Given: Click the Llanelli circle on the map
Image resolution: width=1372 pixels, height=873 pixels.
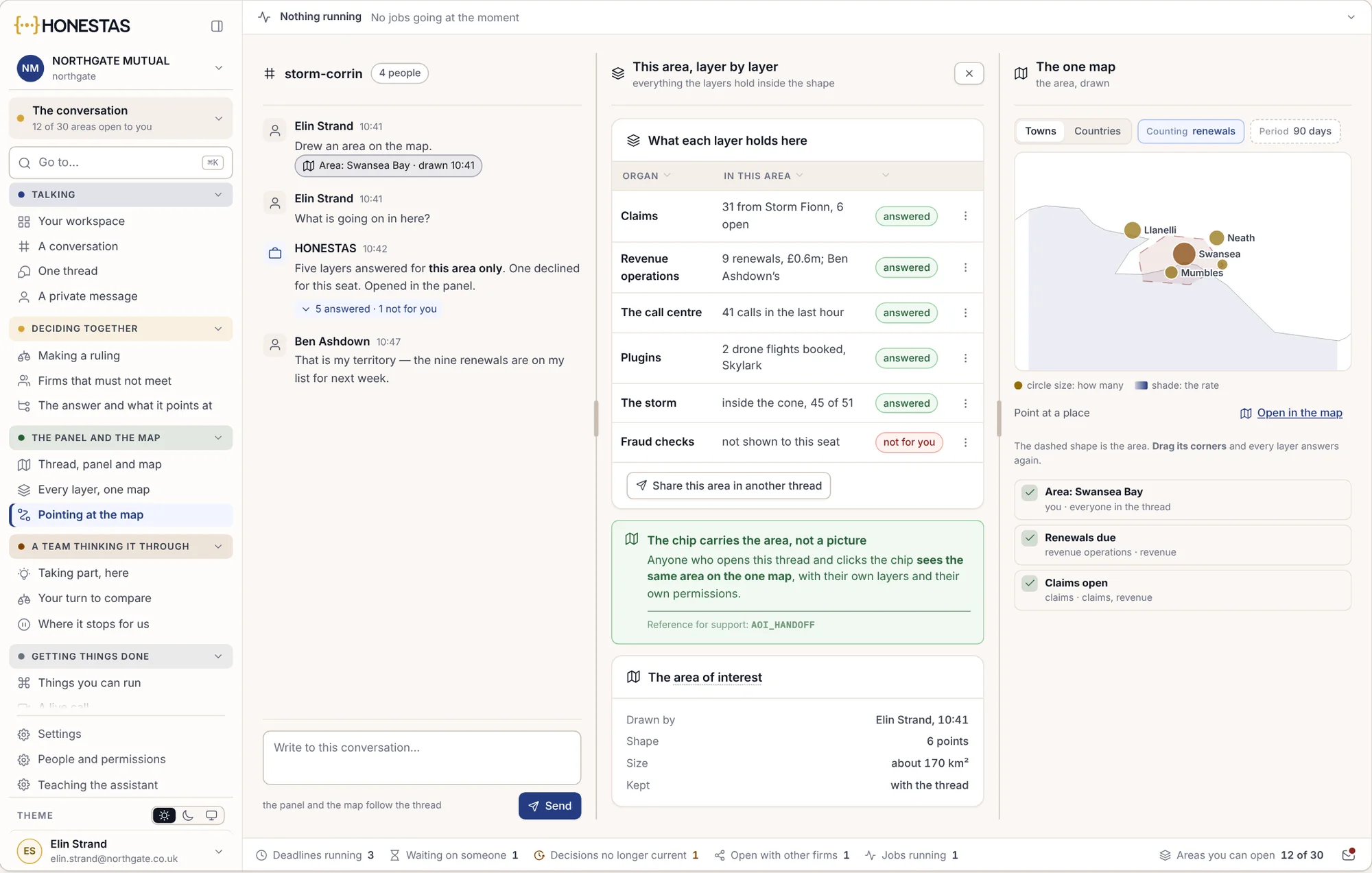Looking at the screenshot, I should (x=1133, y=230).
